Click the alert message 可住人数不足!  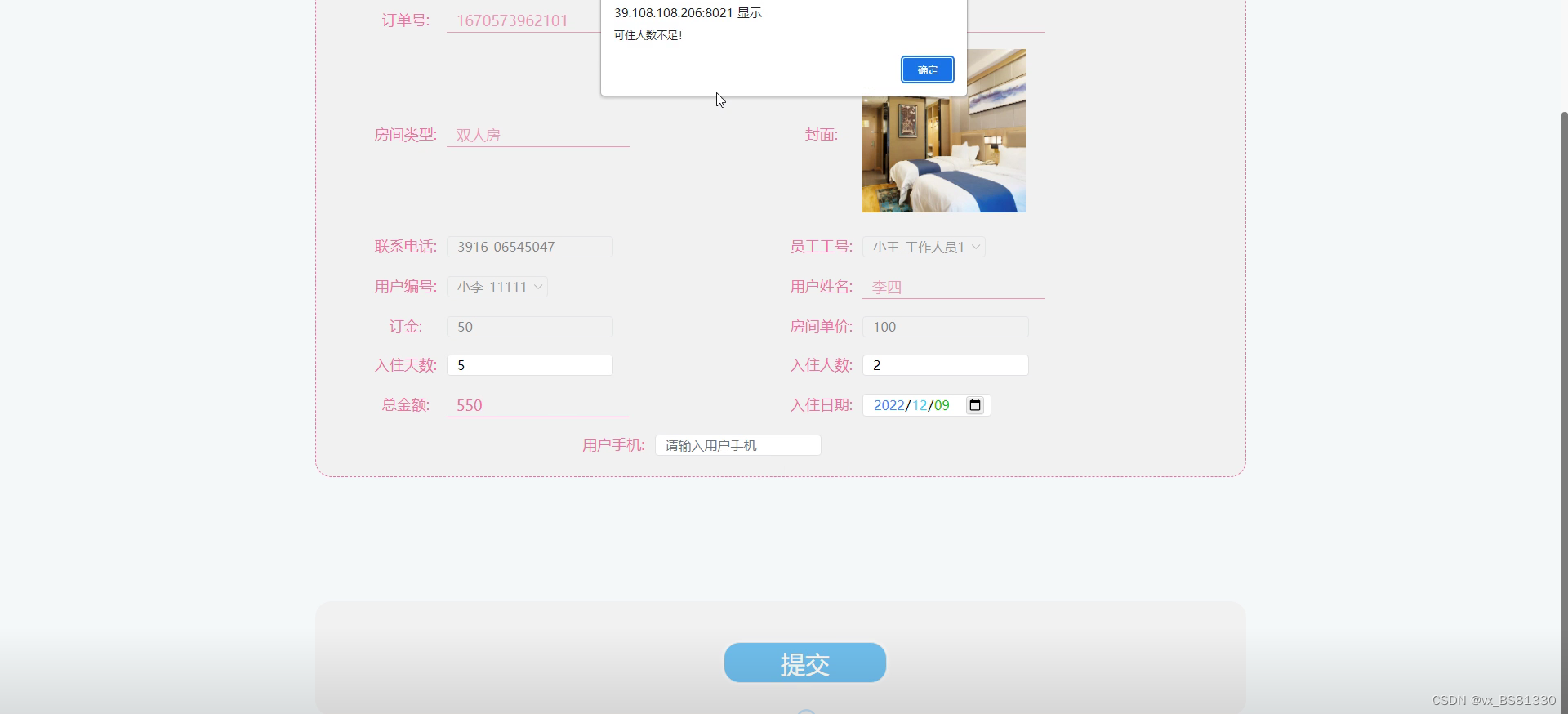(648, 35)
